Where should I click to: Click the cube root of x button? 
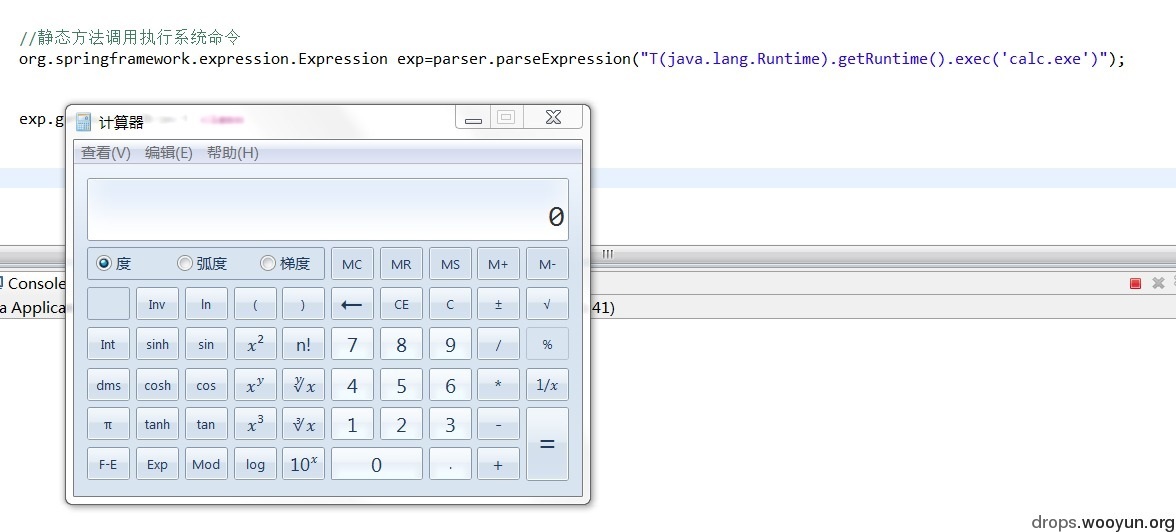[303, 424]
